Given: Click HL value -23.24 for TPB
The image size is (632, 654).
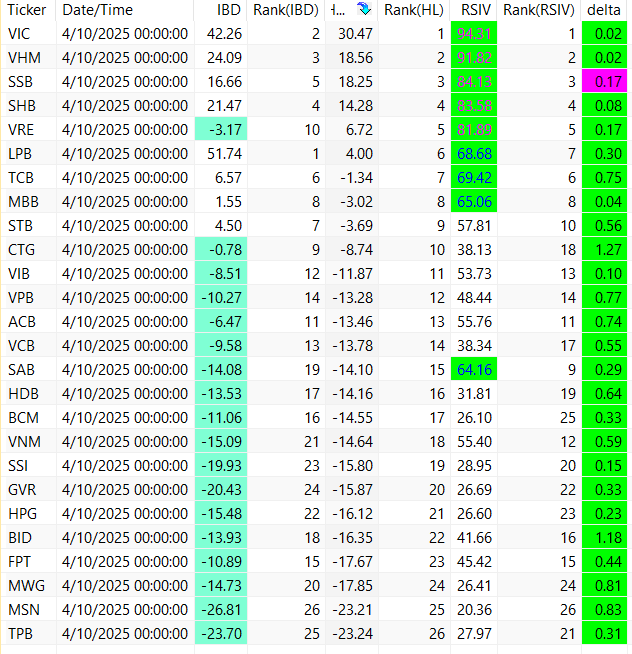Looking at the screenshot, I should point(353,634).
